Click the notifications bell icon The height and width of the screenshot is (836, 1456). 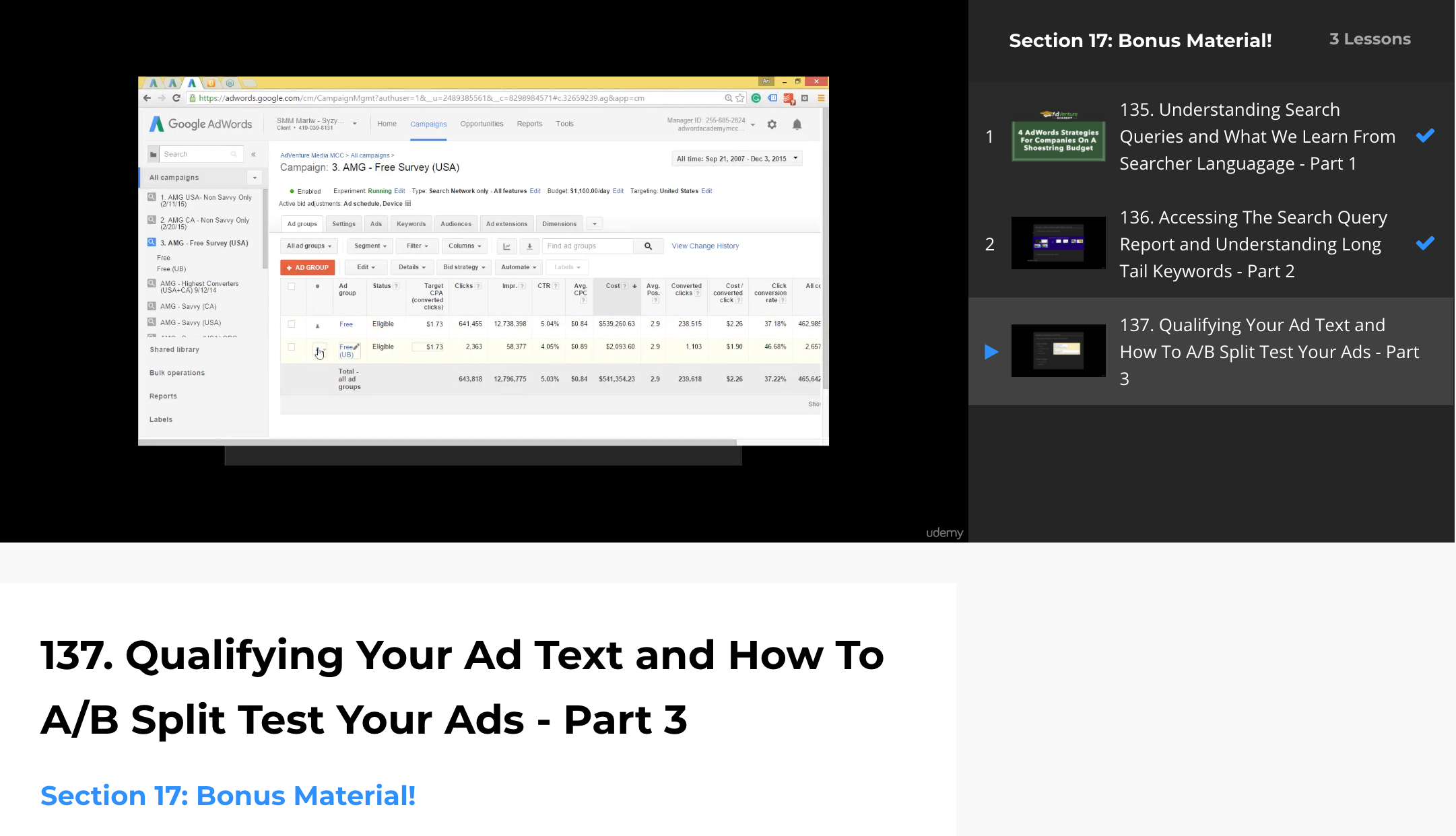[797, 125]
